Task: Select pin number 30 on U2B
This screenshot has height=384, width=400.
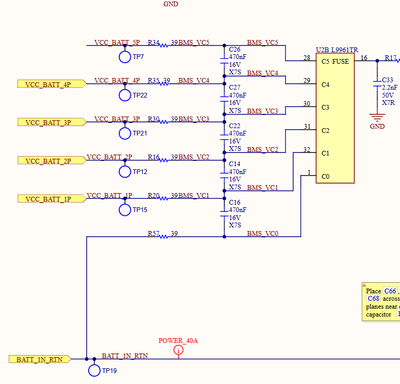Action: click(307, 104)
